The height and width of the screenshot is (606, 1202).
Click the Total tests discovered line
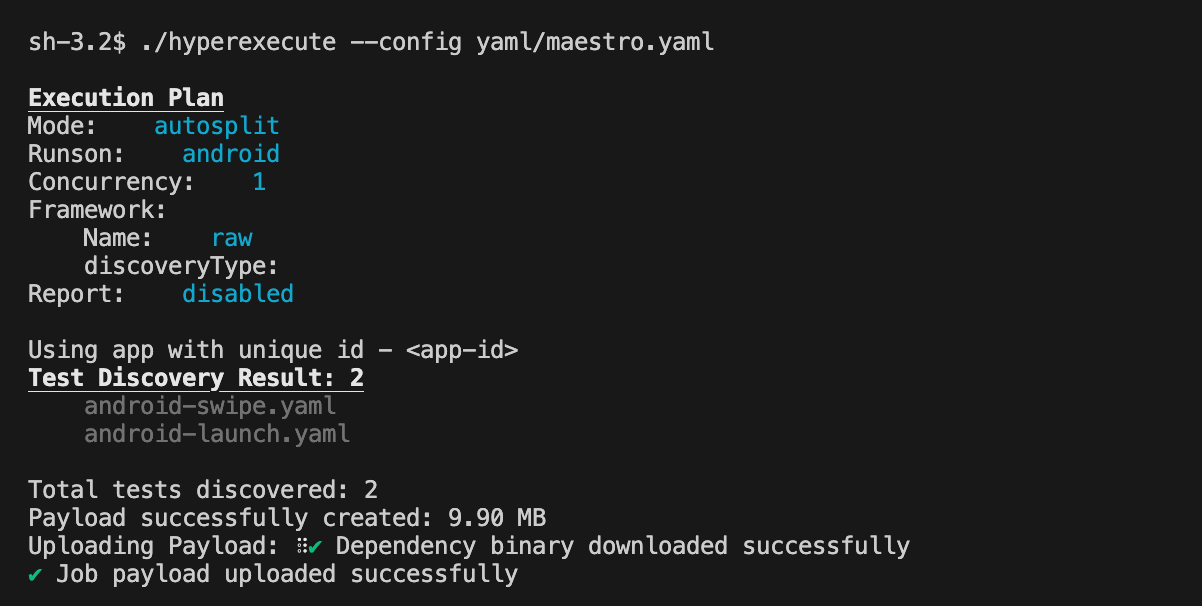[203, 490]
